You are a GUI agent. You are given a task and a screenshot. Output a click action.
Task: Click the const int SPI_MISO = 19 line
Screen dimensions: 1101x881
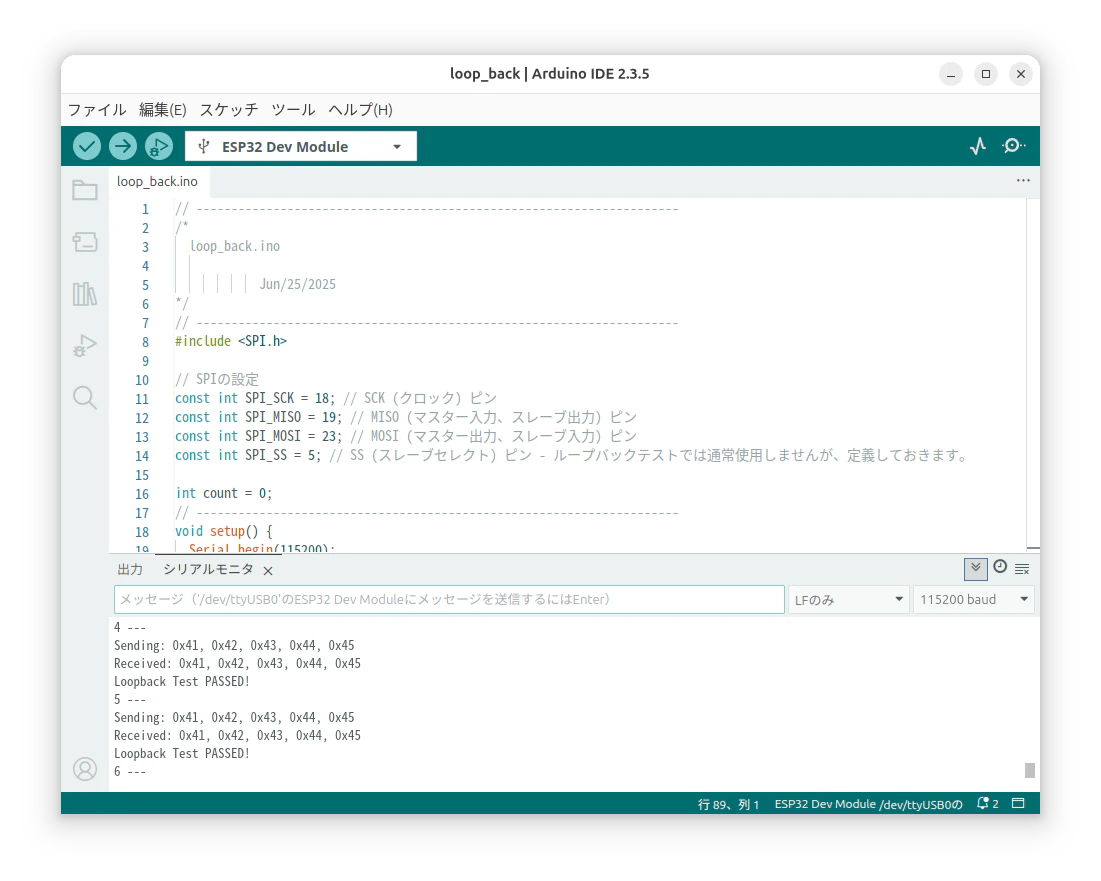point(406,417)
